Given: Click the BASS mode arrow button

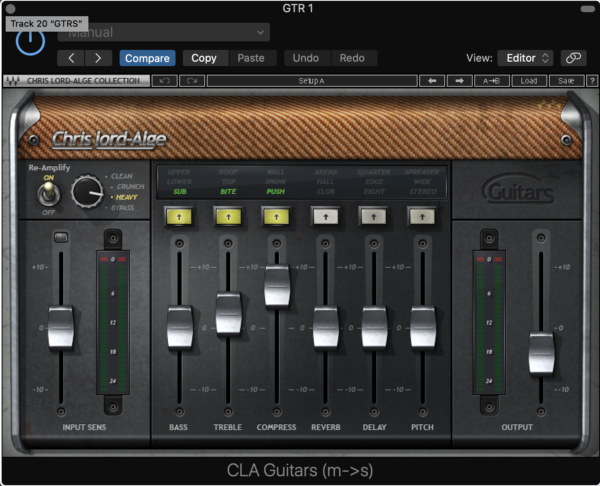Looking at the screenshot, I should click(x=179, y=217).
